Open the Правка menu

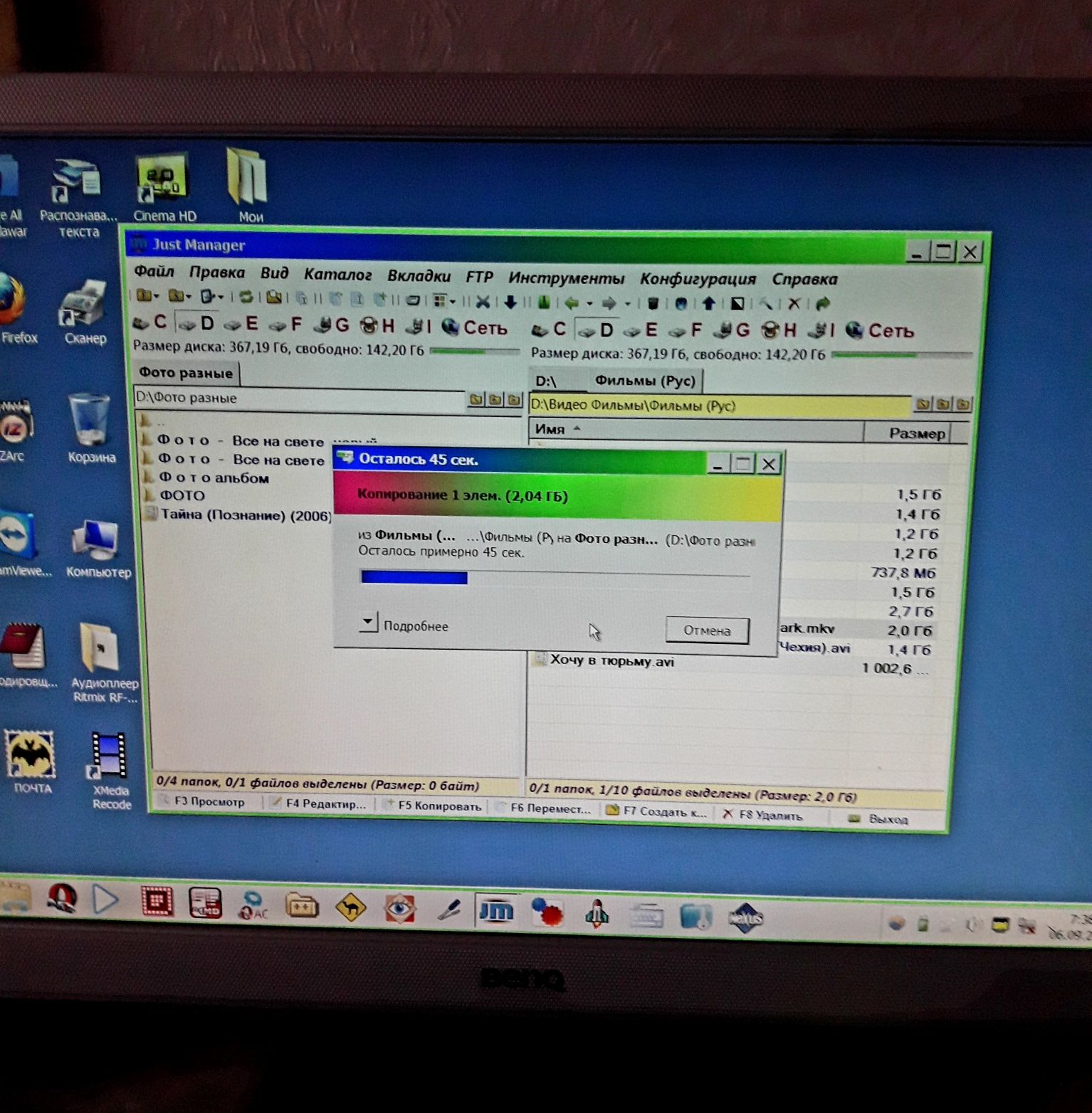[x=216, y=273]
